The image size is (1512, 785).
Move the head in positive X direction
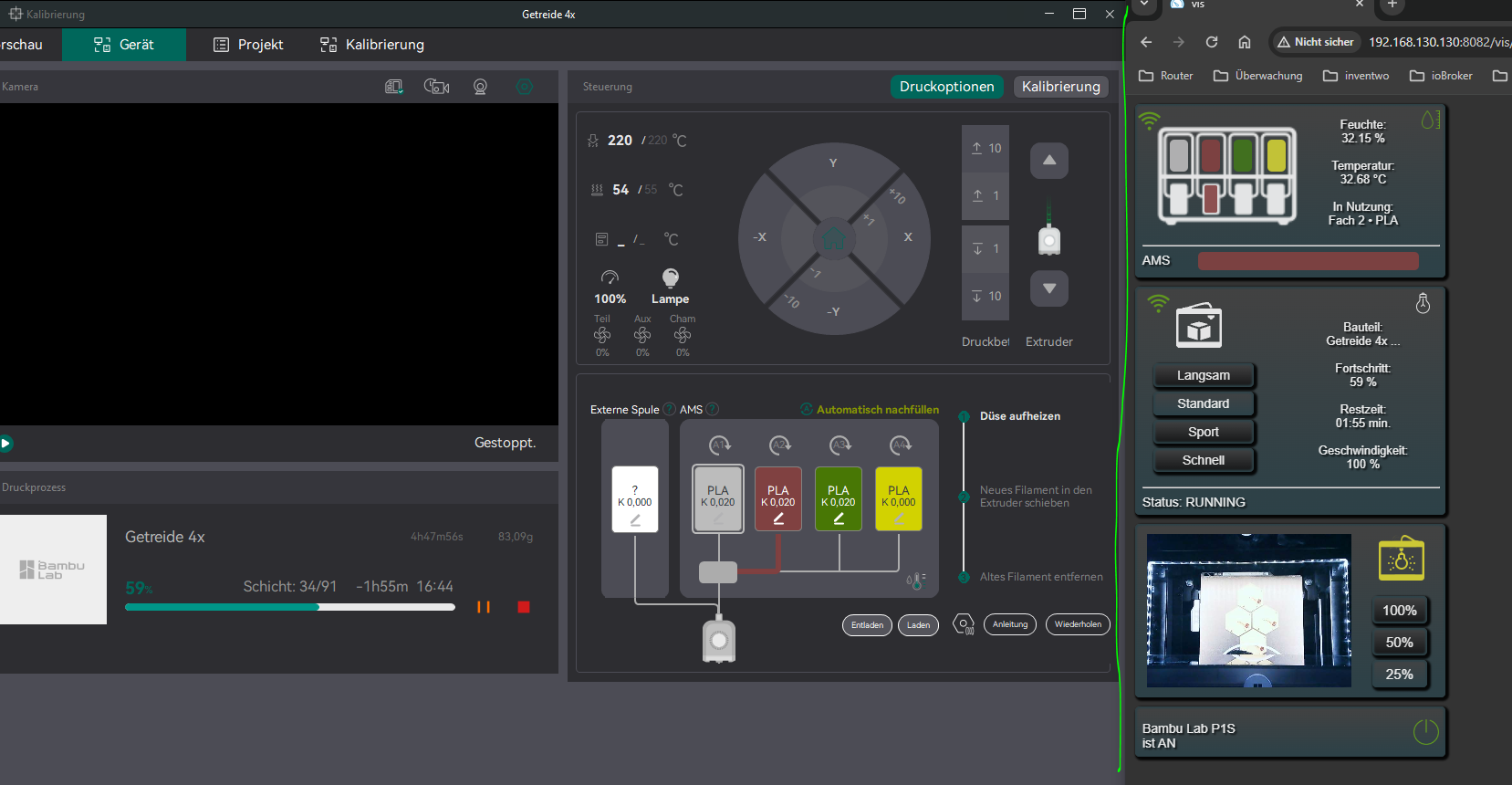pos(908,237)
